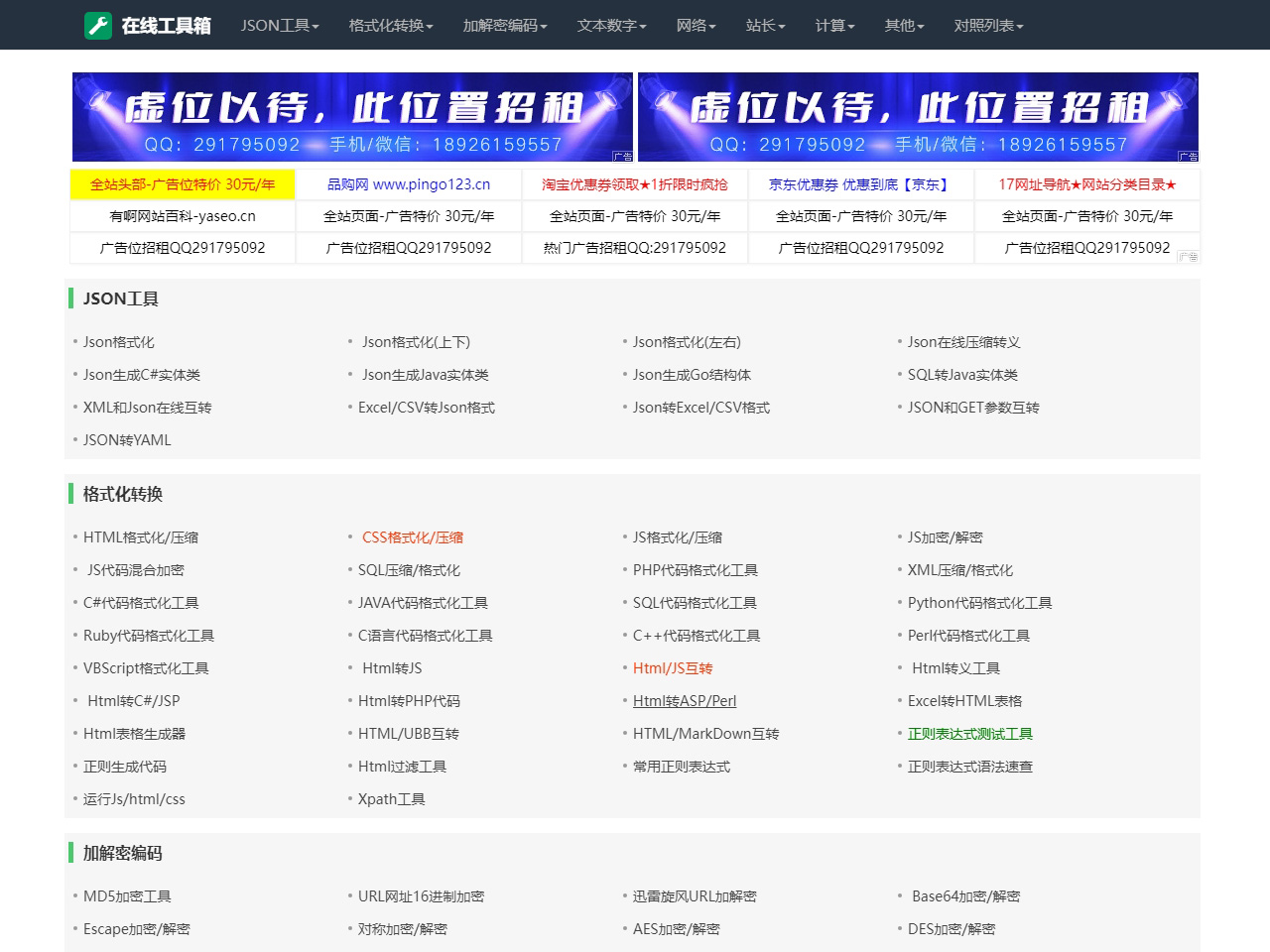Screen dimensions: 1270x952
Task: Open the Excel/CSV转Json格式 converter
Action: pos(424,407)
